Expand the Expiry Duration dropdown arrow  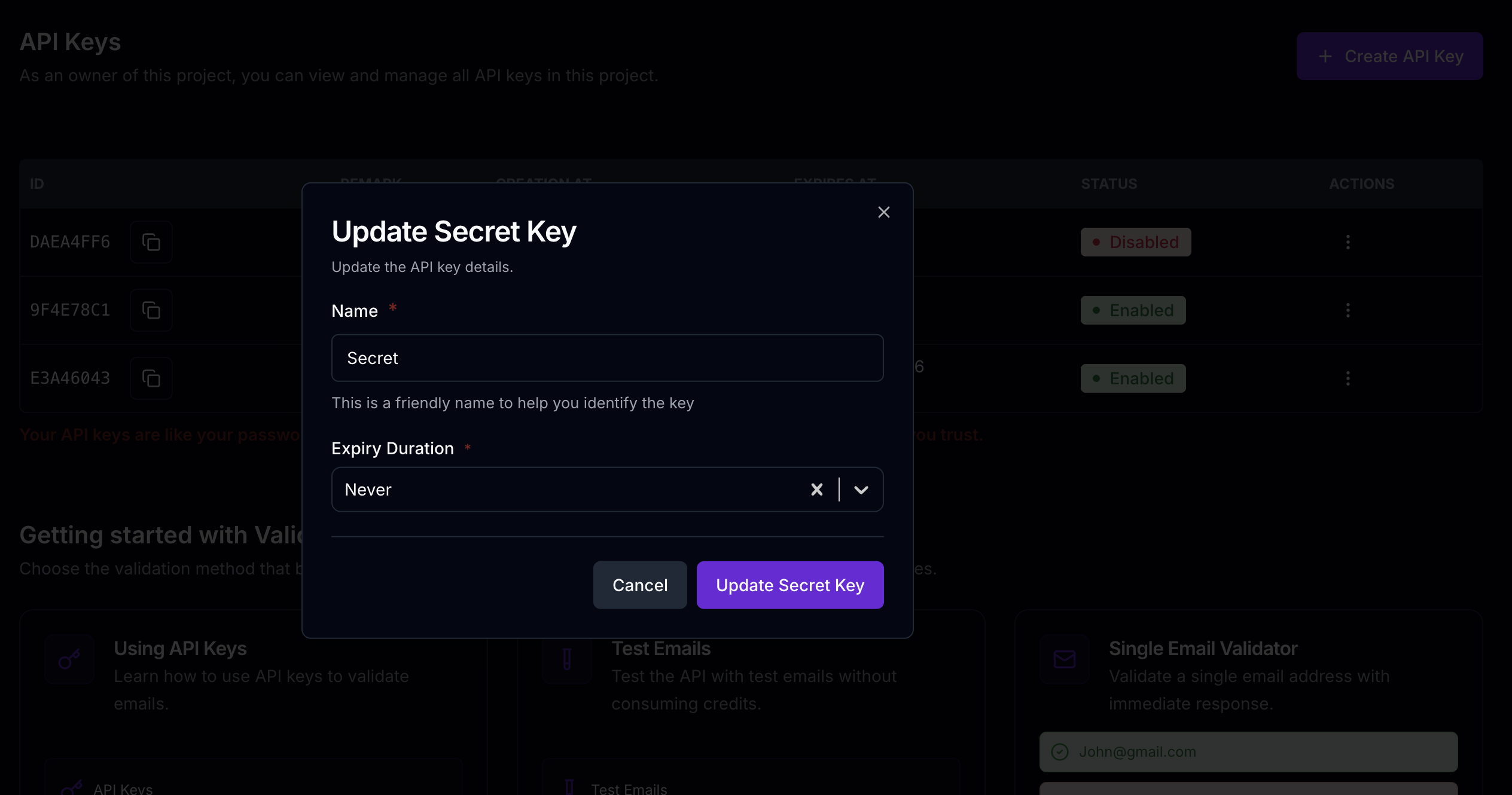861,490
